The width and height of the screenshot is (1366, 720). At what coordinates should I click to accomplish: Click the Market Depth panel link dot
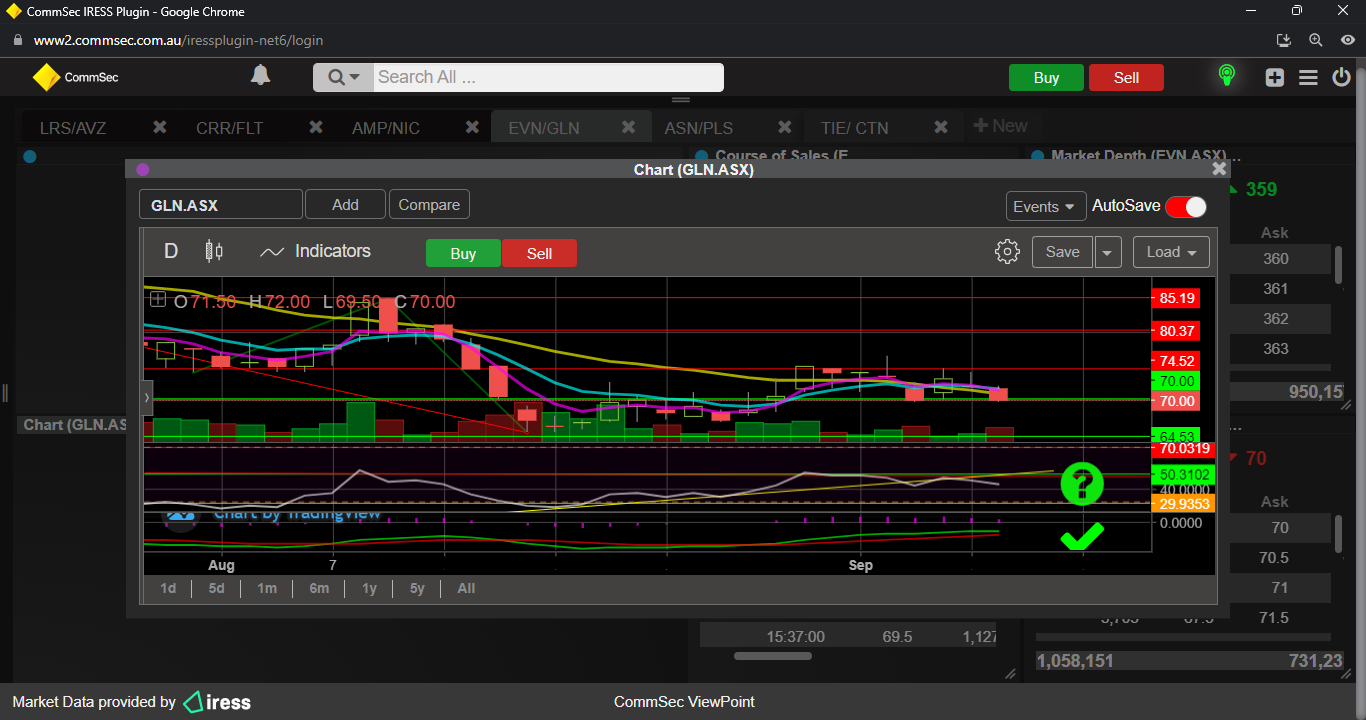(x=1037, y=156)
